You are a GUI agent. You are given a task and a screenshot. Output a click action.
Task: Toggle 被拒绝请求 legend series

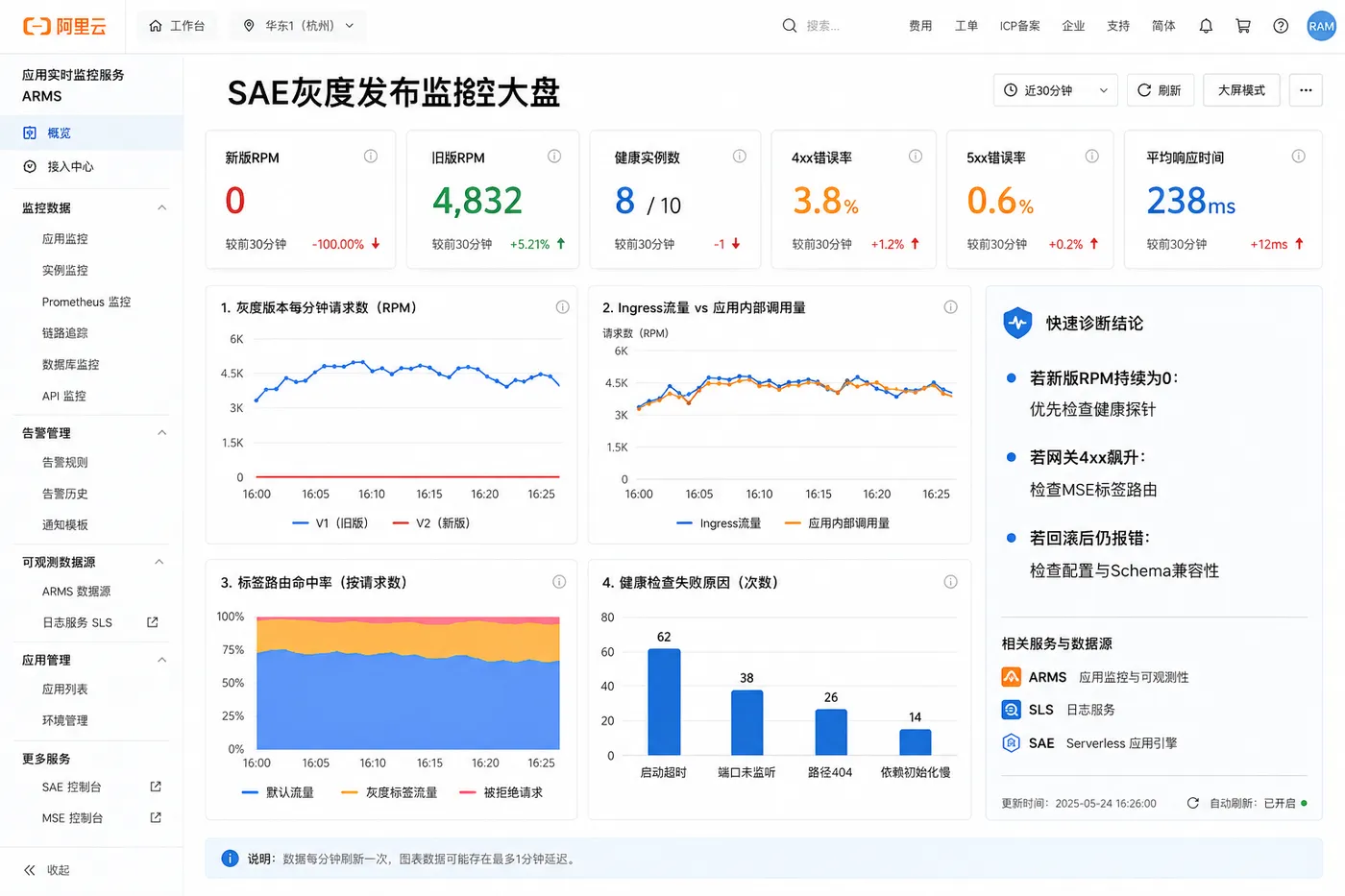[501, 792]
